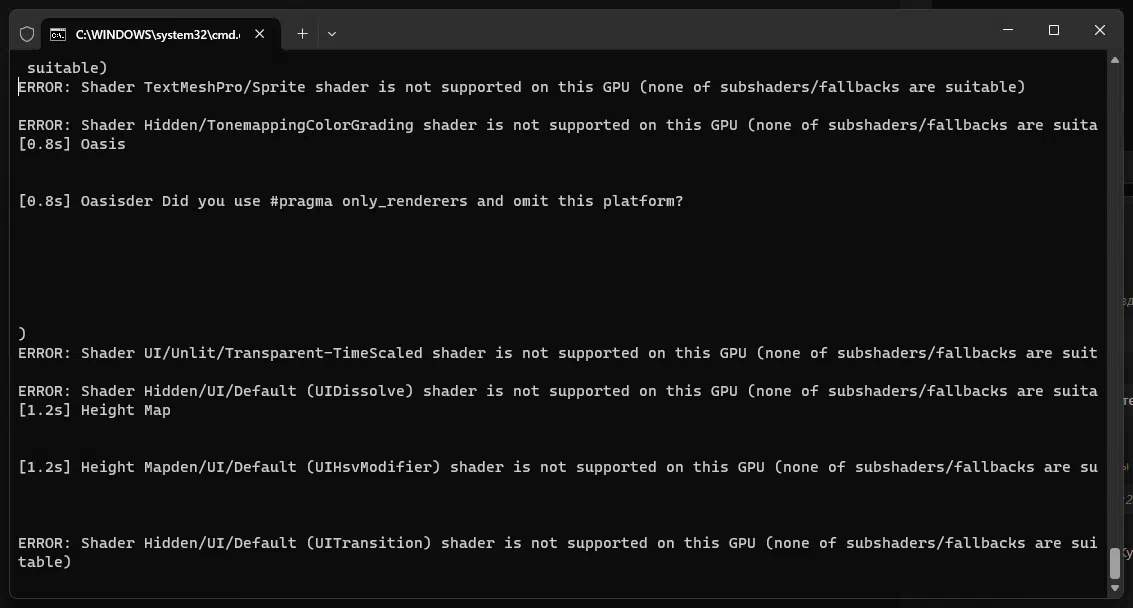Click the vertical scrollbar thumb

pos(1114,563)
